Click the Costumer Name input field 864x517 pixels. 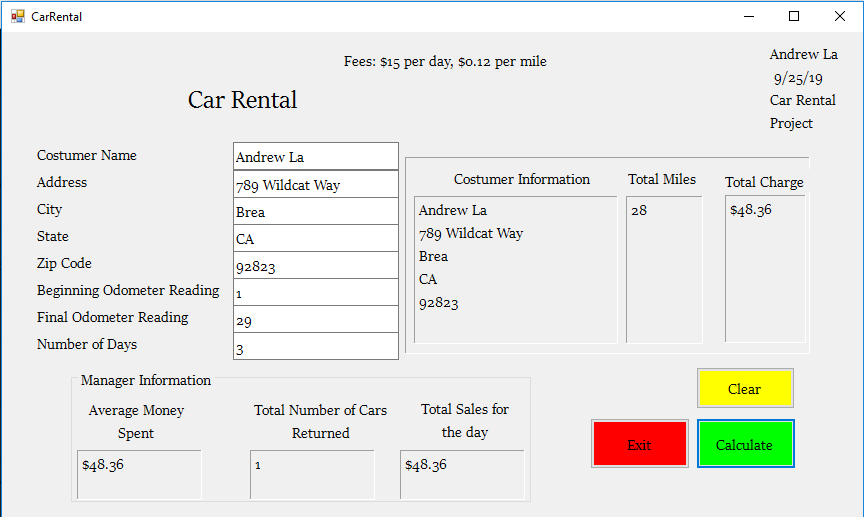[x=315, y=157]
